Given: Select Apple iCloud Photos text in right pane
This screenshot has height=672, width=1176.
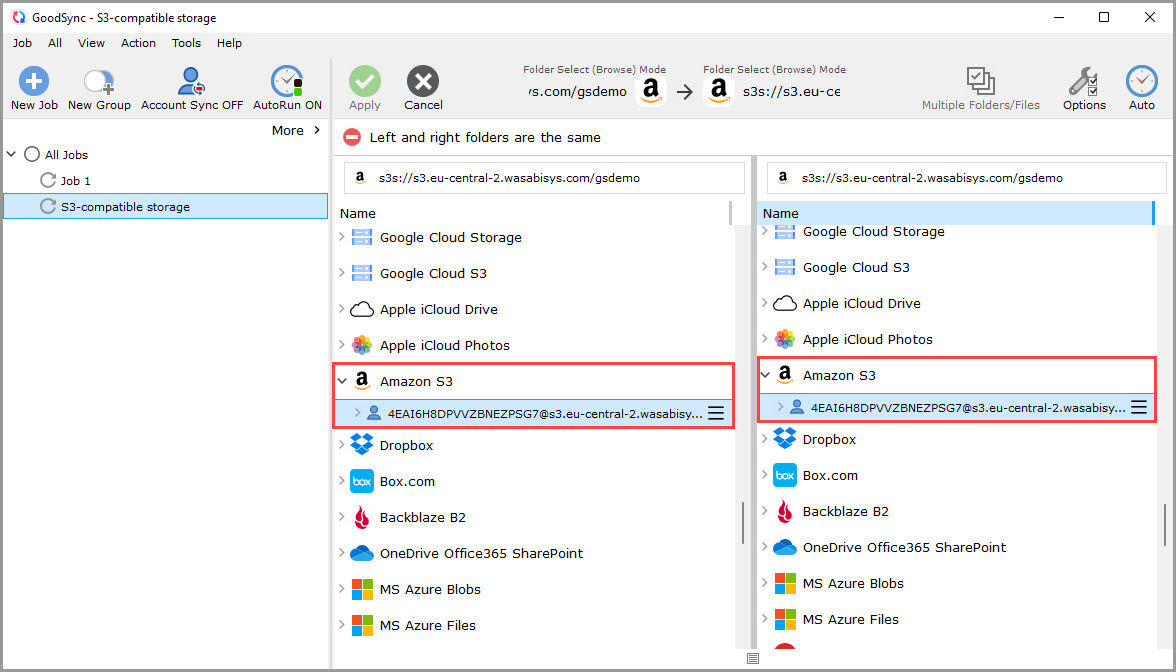Looking at the screenshot, I should pos(868,340).
